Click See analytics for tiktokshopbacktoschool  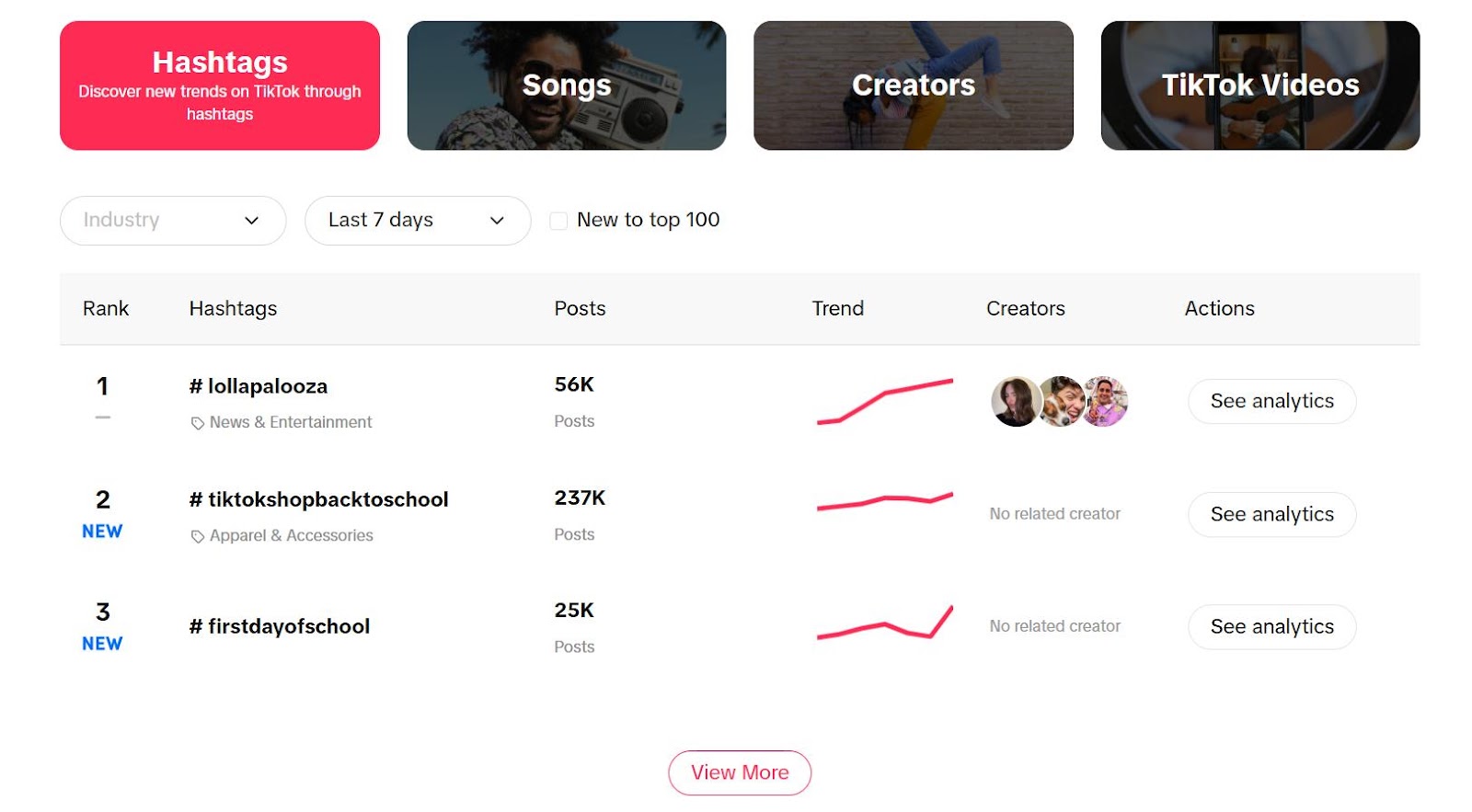(x=1271, y=514)
